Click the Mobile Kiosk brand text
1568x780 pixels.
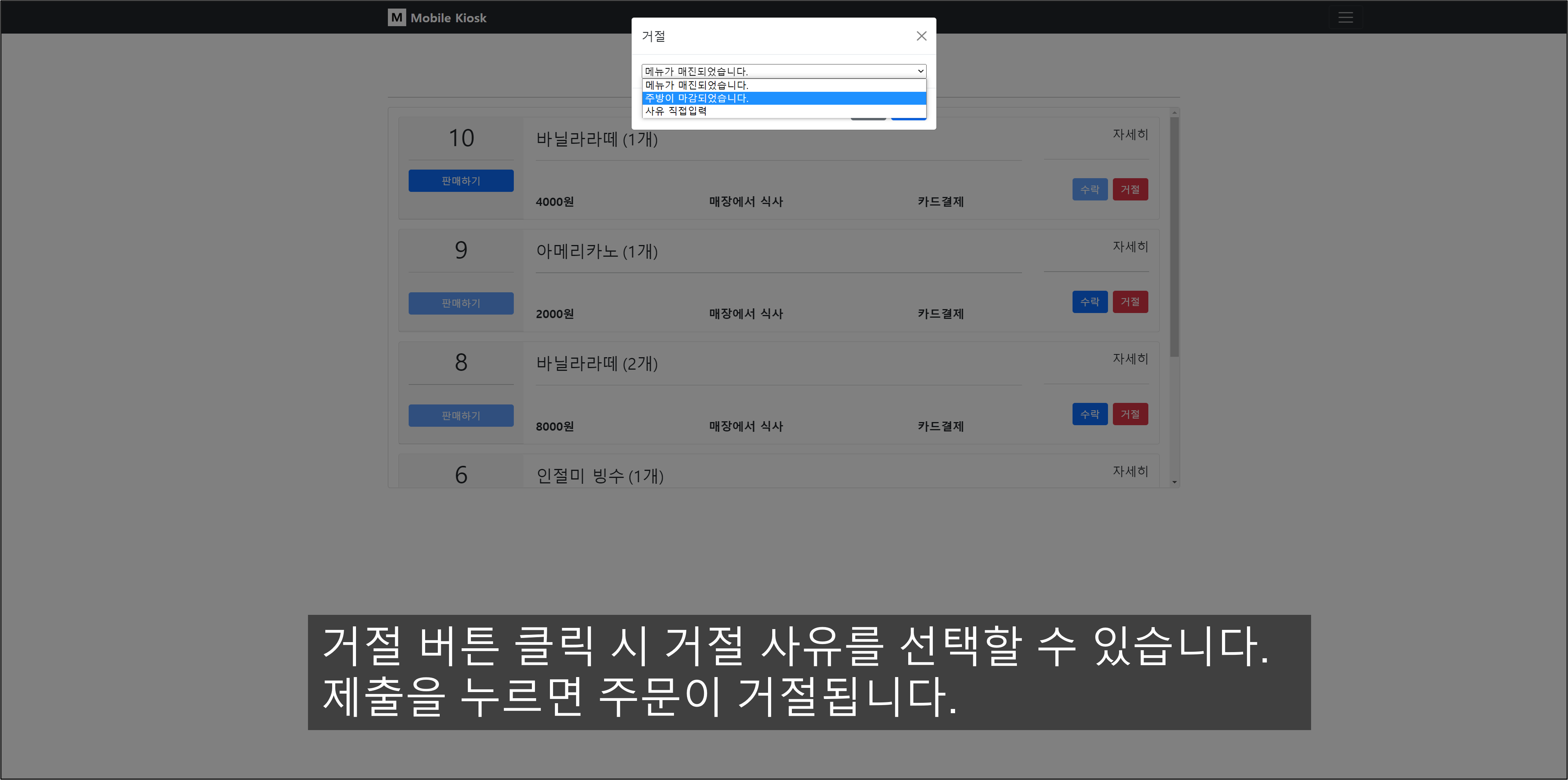(449, 18)
